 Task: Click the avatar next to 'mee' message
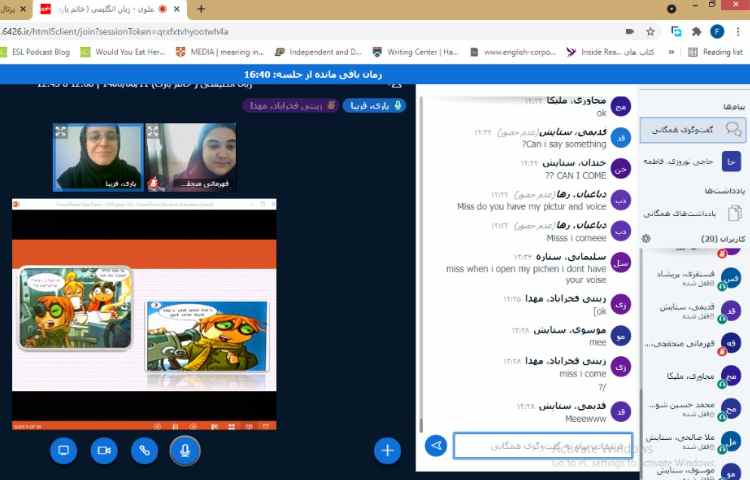621,336
